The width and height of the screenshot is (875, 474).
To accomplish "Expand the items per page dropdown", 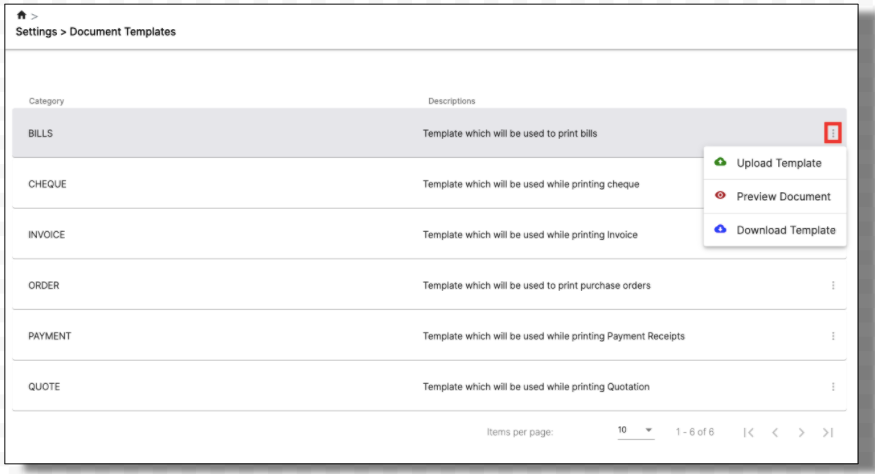I will coord(636,430).
